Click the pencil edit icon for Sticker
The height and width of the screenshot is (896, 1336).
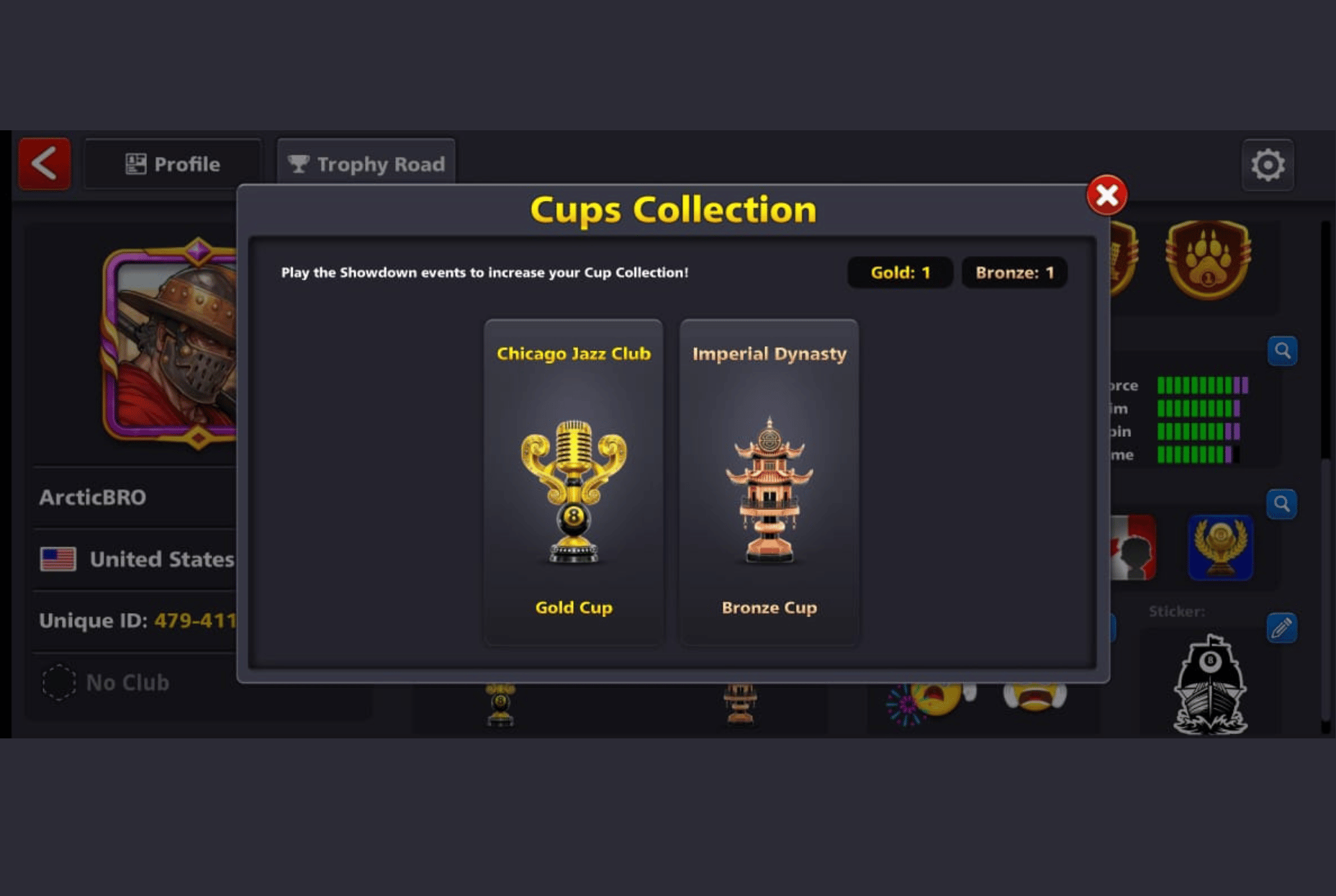[x=1281, y=628]
